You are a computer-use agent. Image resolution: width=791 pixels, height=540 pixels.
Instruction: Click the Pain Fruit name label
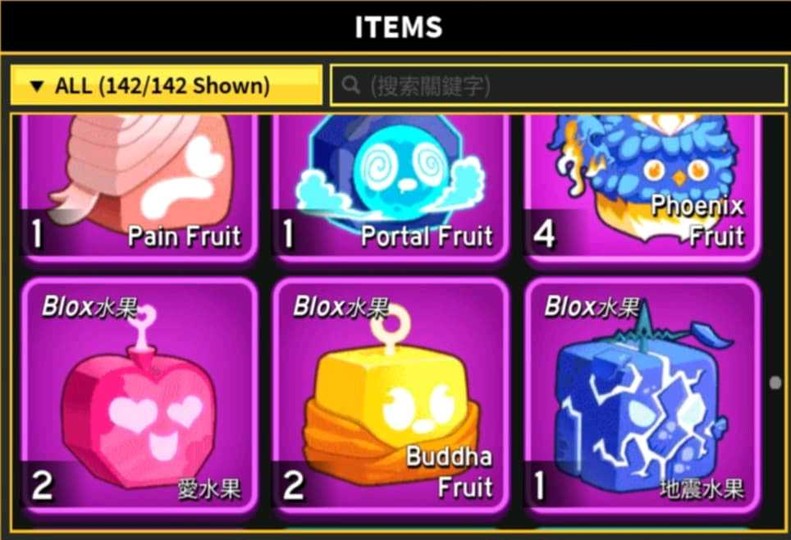(184, 236)
